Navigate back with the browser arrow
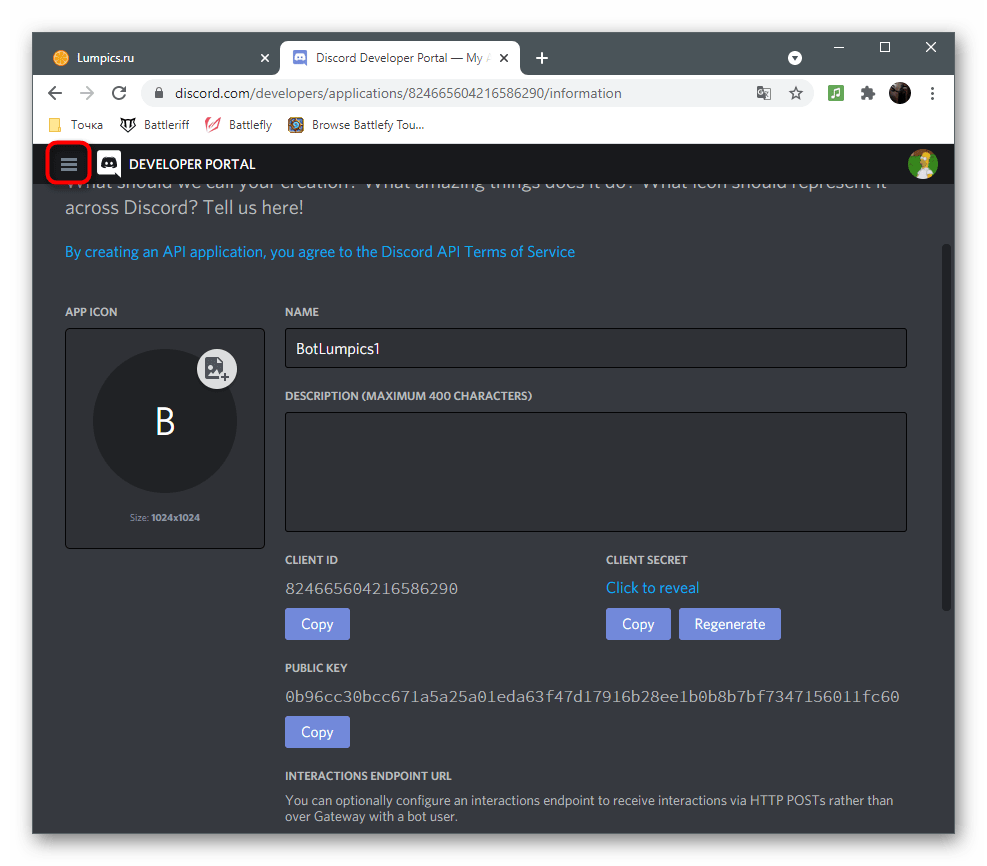 pos(55,92)
